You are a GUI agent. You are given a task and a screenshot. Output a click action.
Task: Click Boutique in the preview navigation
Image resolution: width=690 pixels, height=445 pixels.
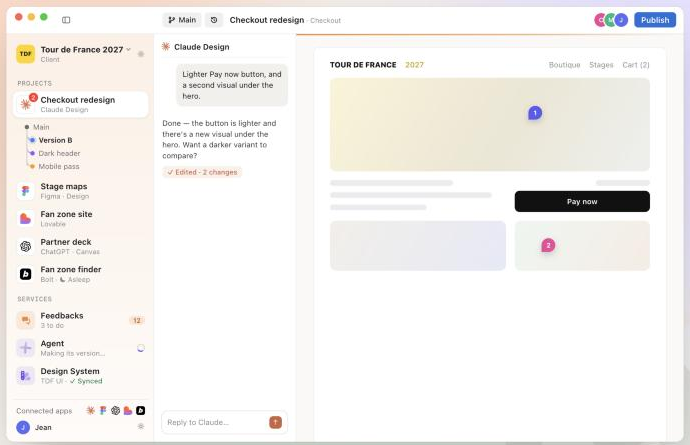click(x=564, y=65)
